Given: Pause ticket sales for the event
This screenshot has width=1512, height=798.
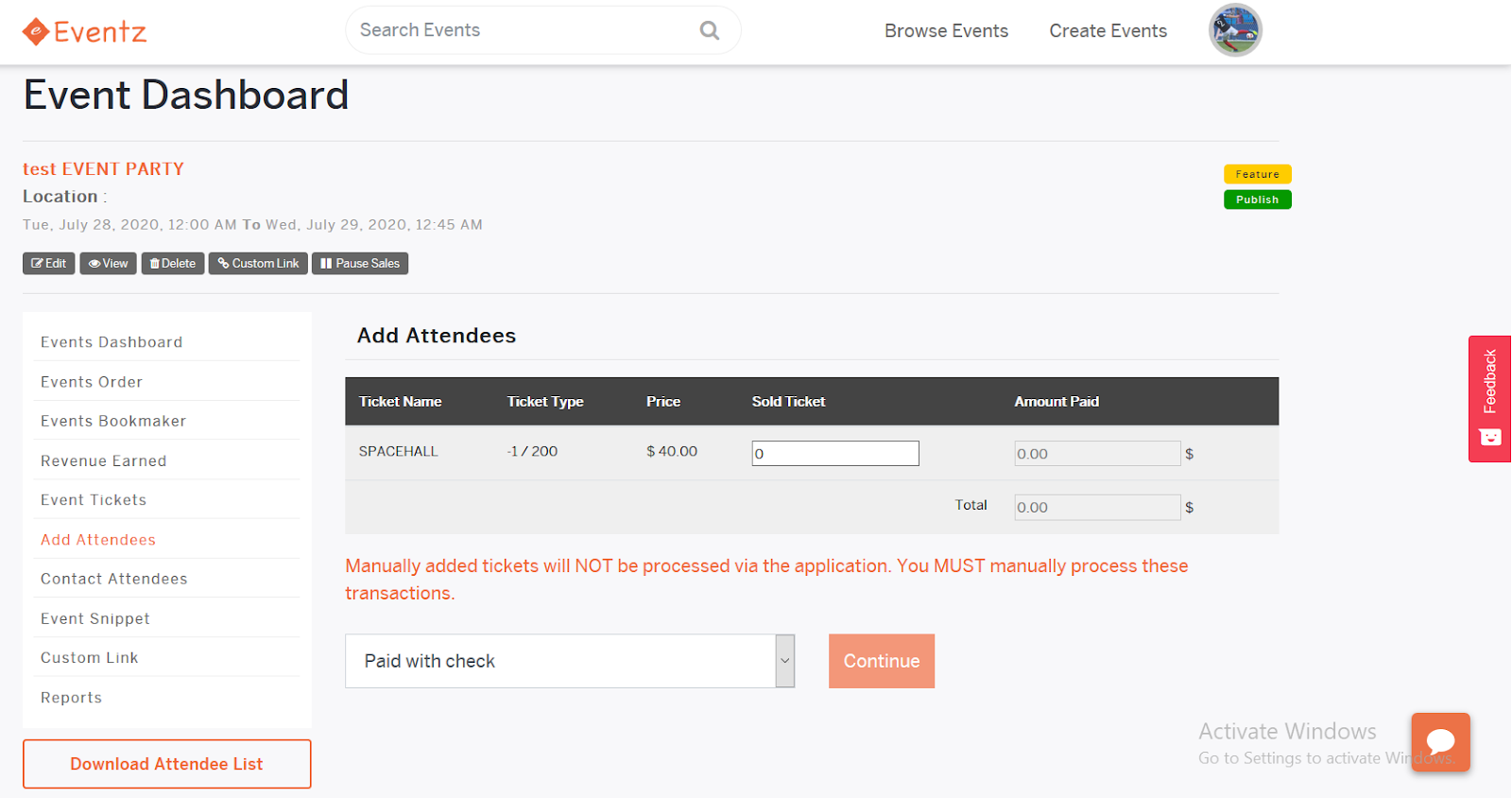Looking at the screenshot, I should pos(360,263).
